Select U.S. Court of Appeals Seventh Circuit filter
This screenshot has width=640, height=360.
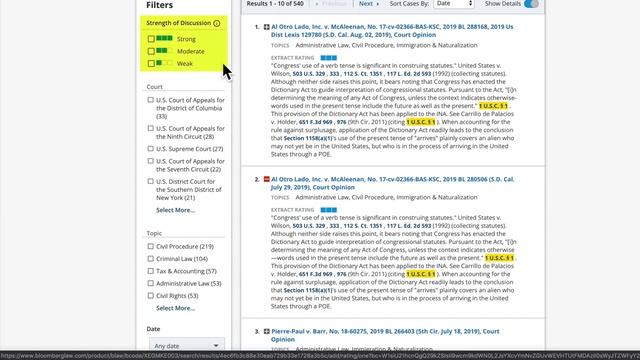(151, 161)
